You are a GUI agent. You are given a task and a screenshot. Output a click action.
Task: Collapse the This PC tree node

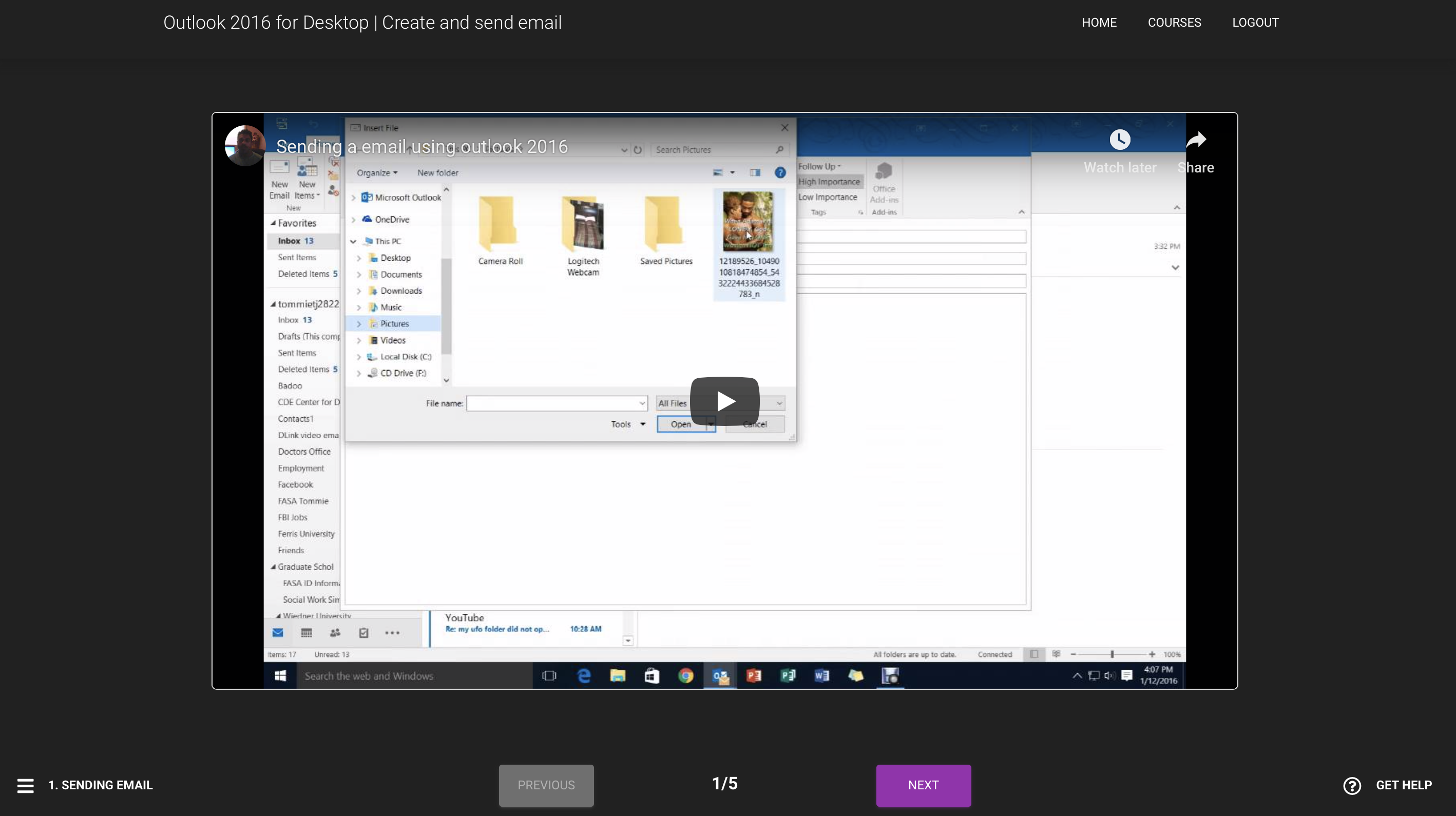point(353,241)
